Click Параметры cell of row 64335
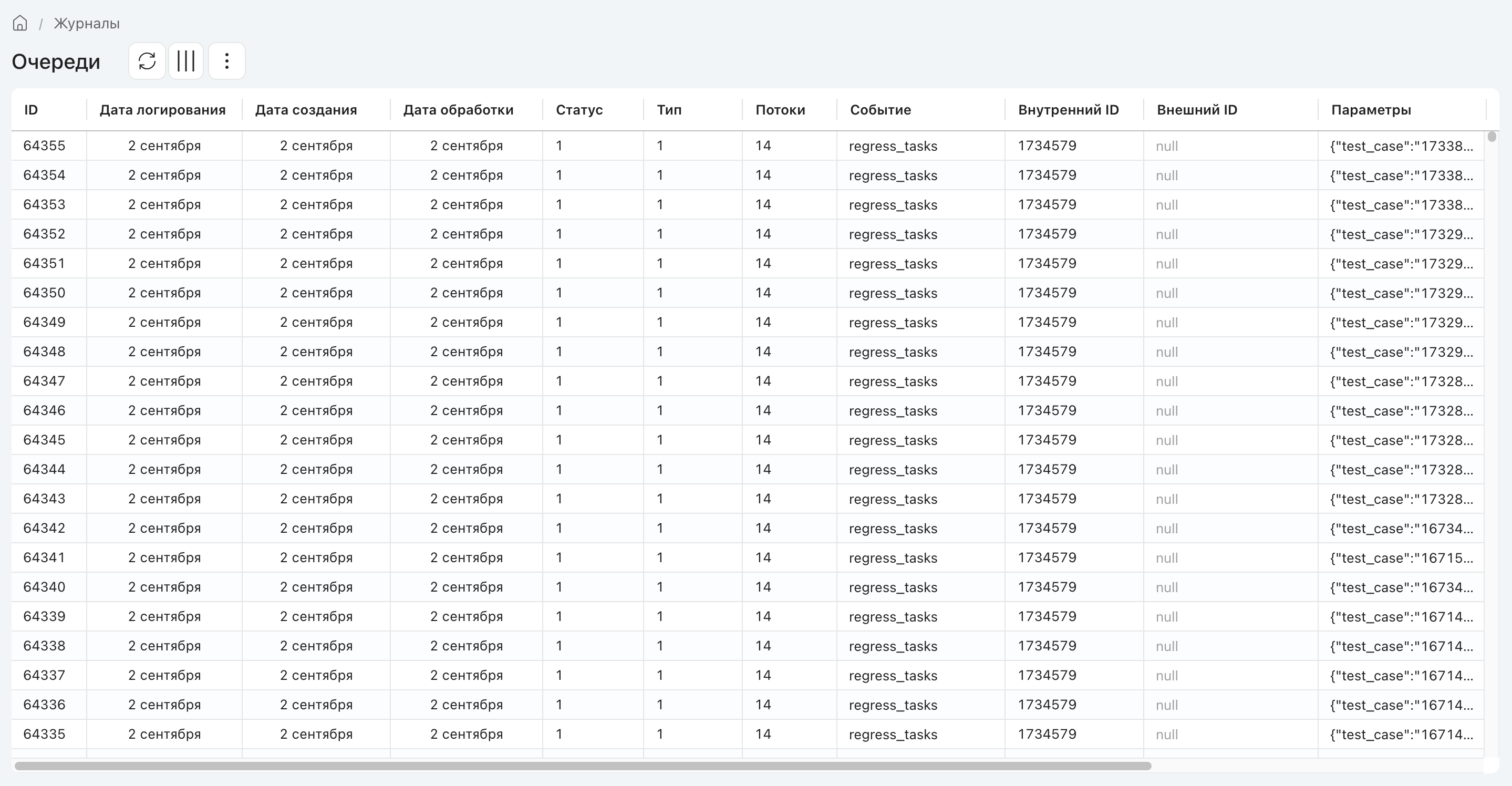 pos(1402,735)
